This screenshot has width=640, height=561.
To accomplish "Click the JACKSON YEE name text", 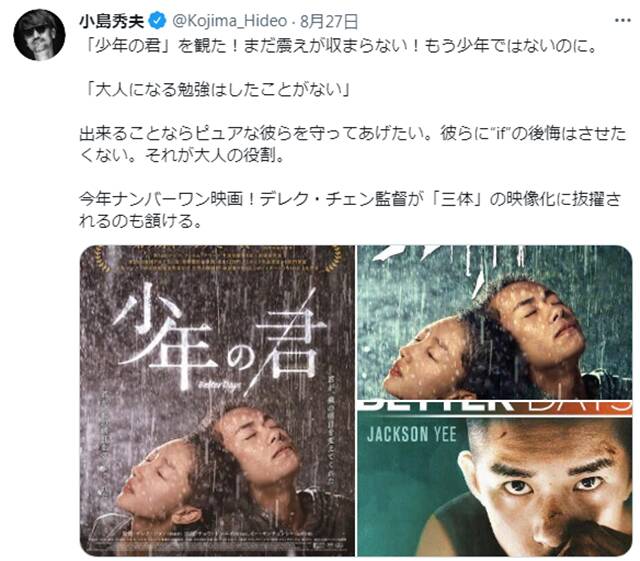I will click(x=411, y=434).
